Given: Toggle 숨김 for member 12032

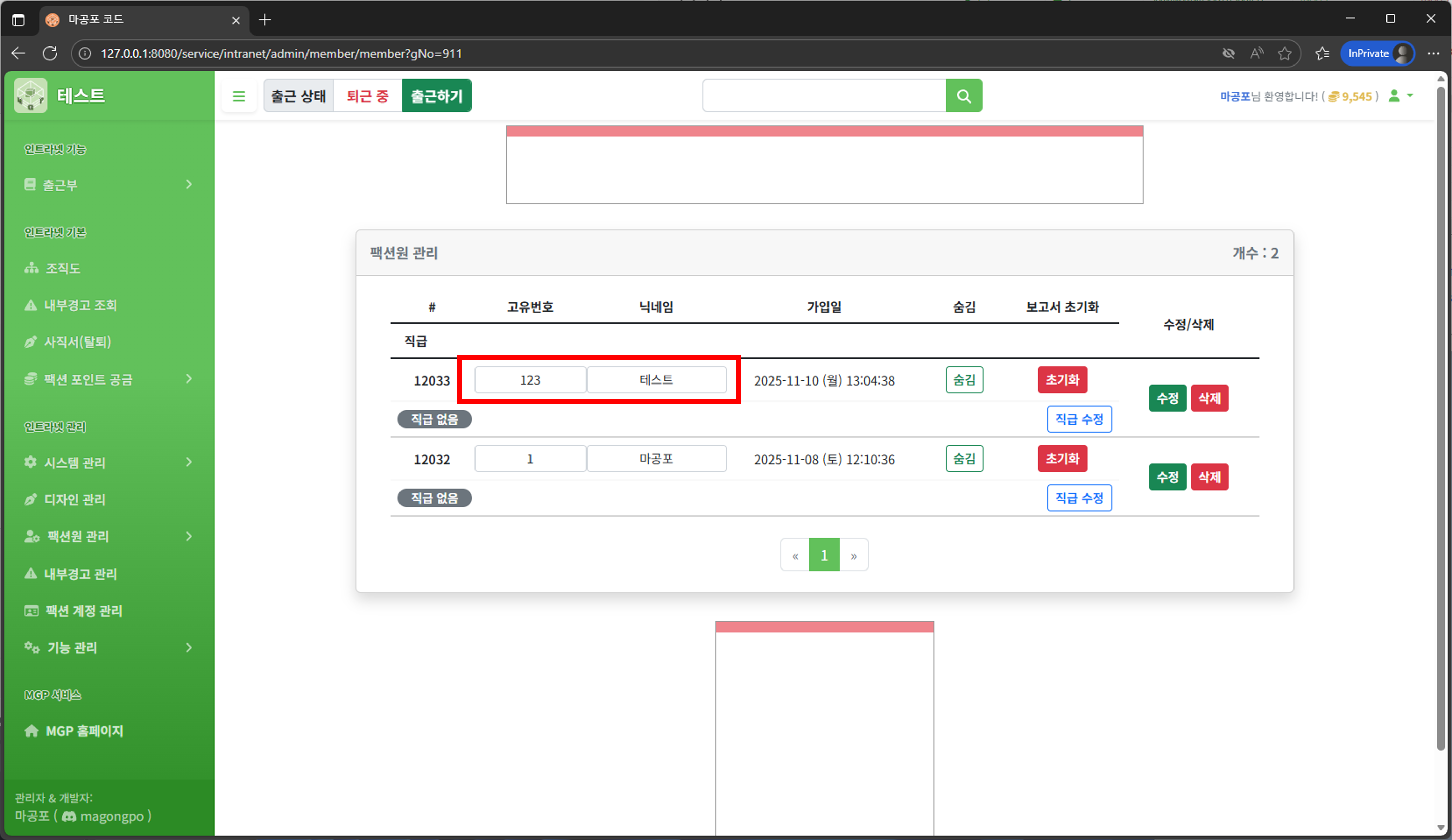Looking at the screenshot, I should click(x=964, y=459).
